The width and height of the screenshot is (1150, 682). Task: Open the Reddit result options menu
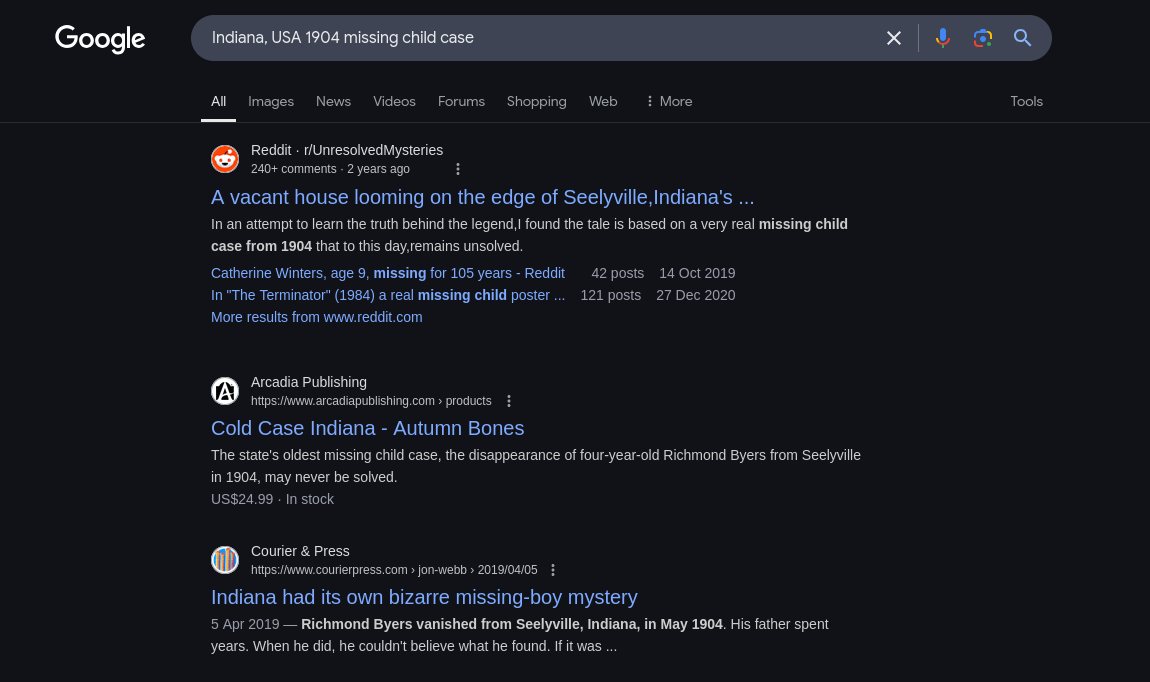tap(458, 169)
